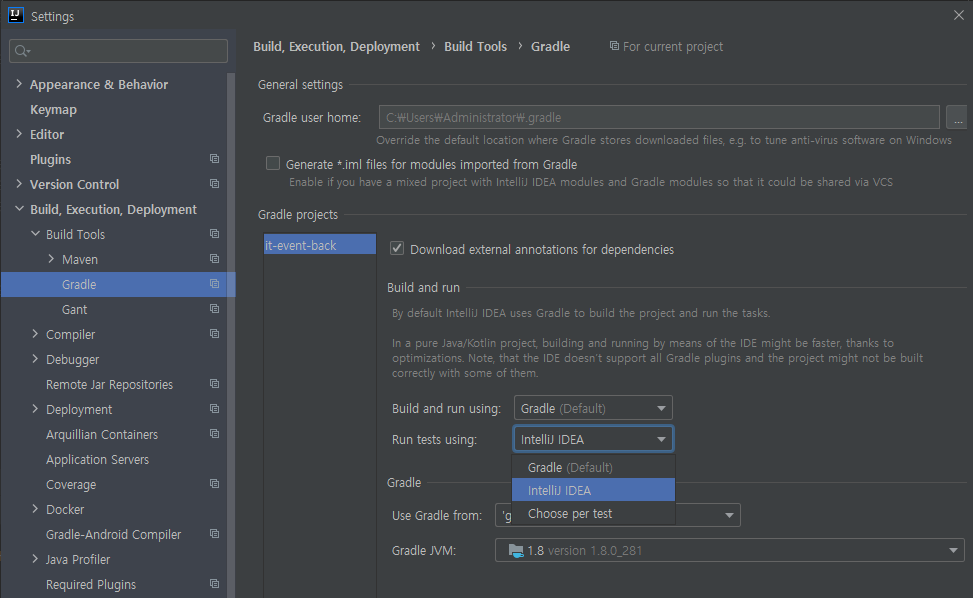Click the project-level icon beside Coverage
The image size is (973, 598).
click(215, 484)
